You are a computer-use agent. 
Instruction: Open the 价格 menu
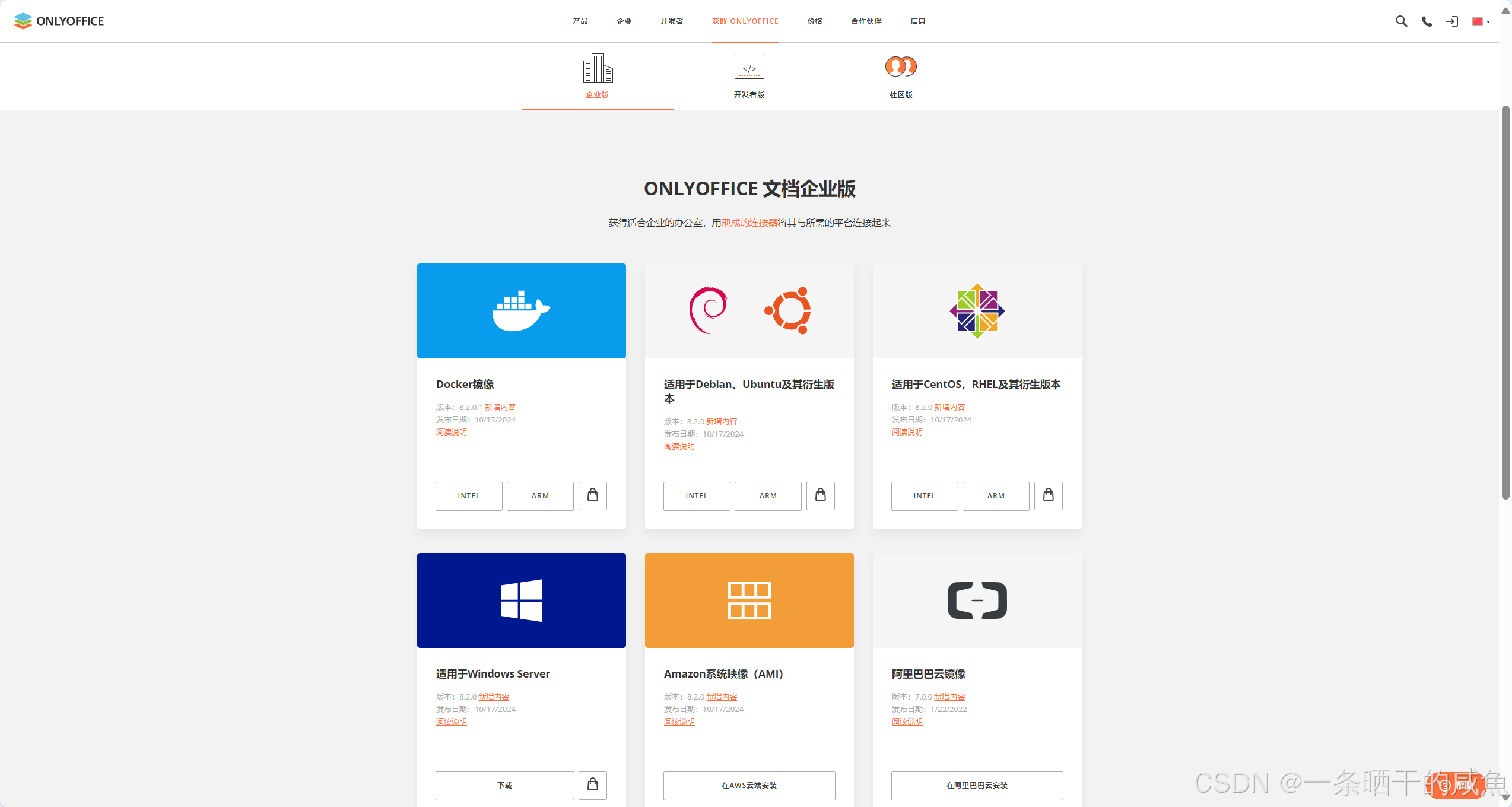click(815, 21)
